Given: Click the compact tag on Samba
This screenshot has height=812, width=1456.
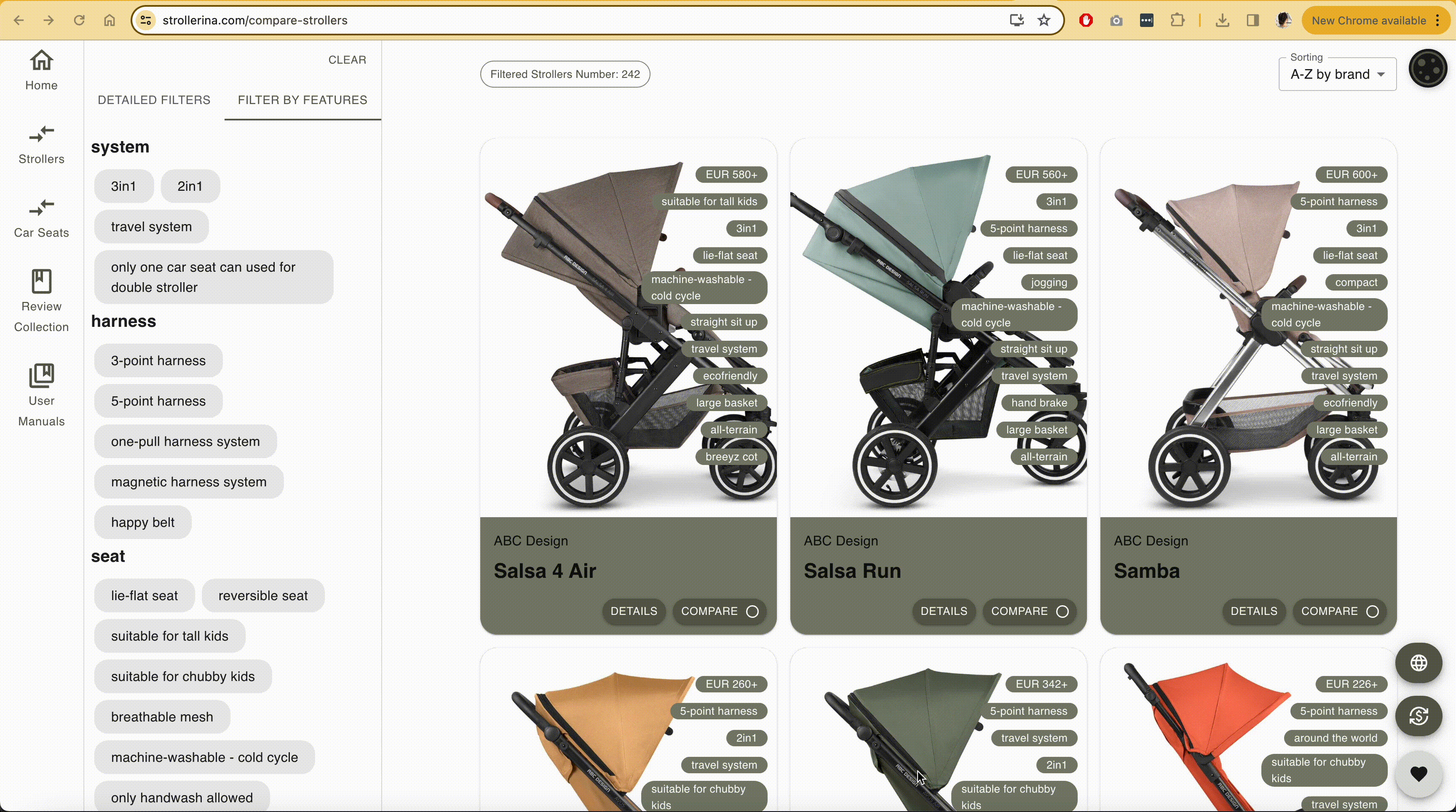Looking at the screenshot, I should click(x=1356, y=283).
